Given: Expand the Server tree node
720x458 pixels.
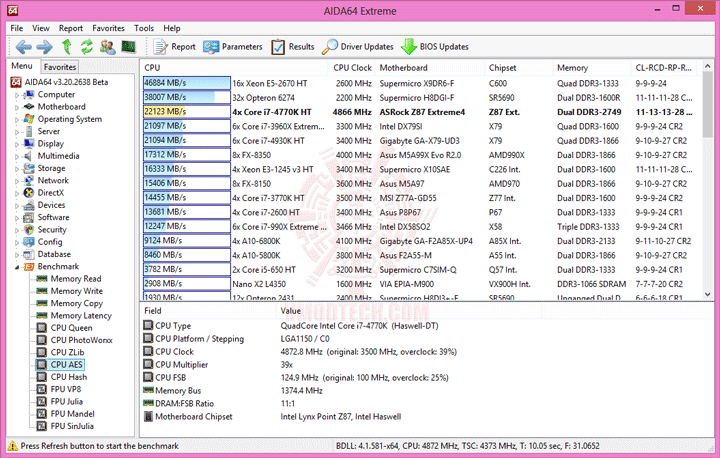Looking at the screenshot, I should pyautogui.click(x=17, y=132).
